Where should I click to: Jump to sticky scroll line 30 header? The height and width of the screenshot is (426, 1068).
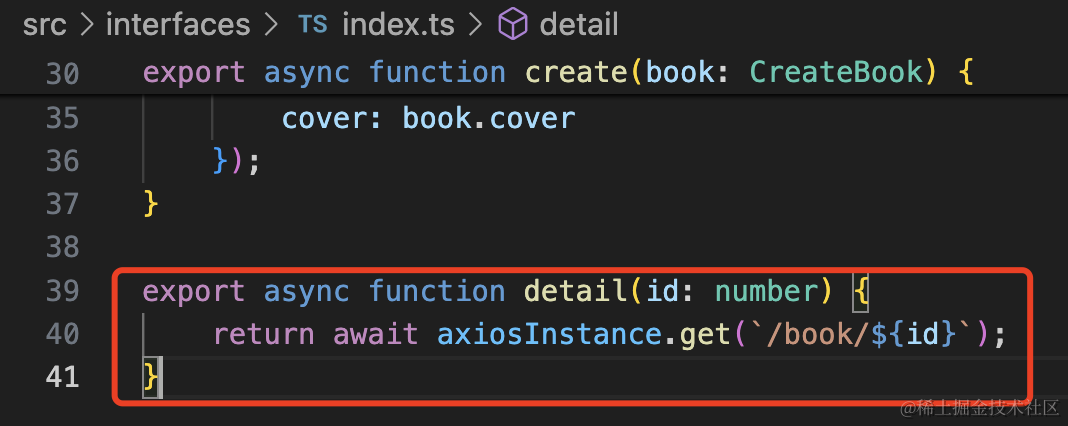[x=62, y=73]
